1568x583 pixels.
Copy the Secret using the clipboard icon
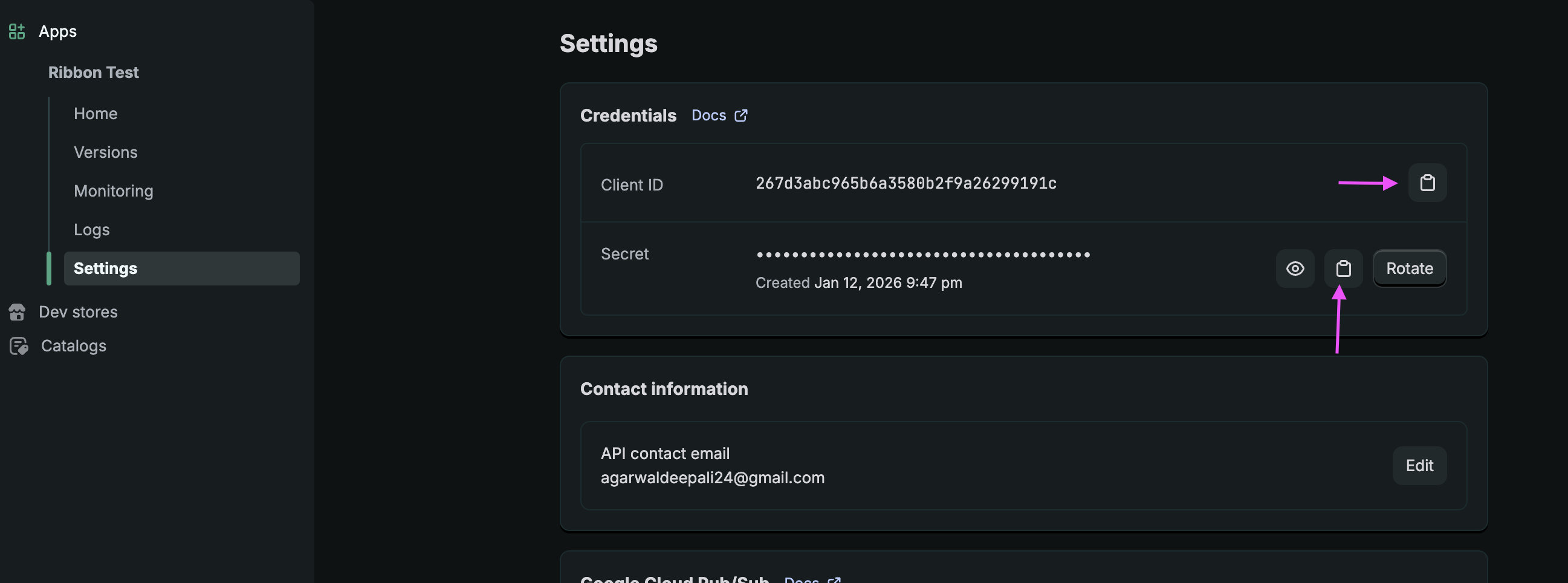(x=1344, y=268)
